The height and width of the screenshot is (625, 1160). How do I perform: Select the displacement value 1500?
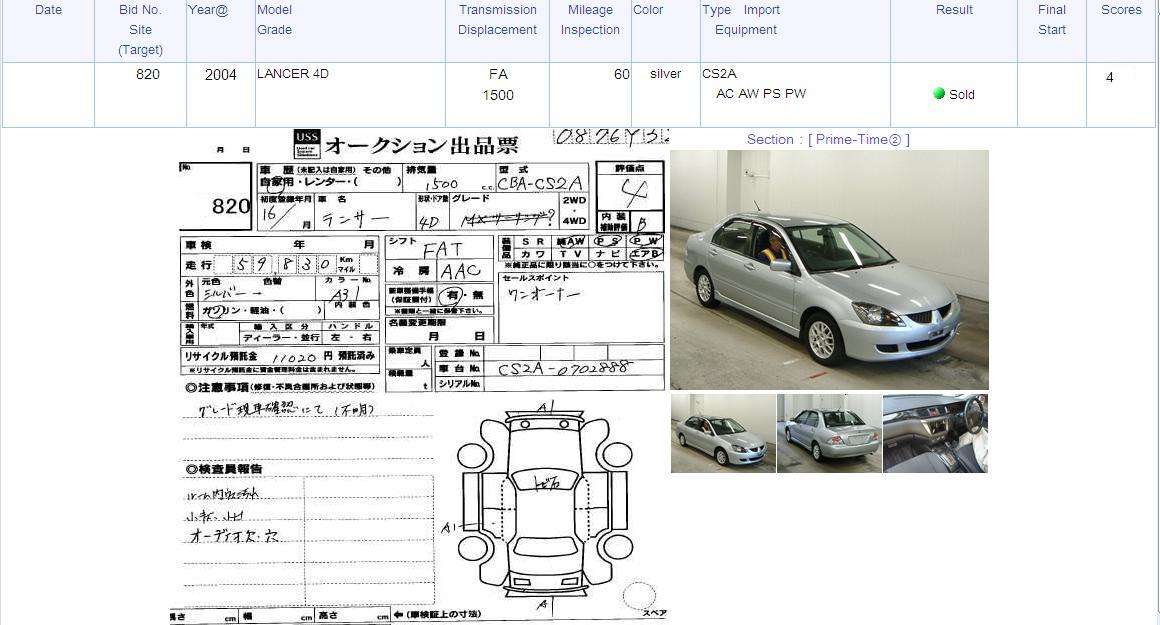coord(498,95)
